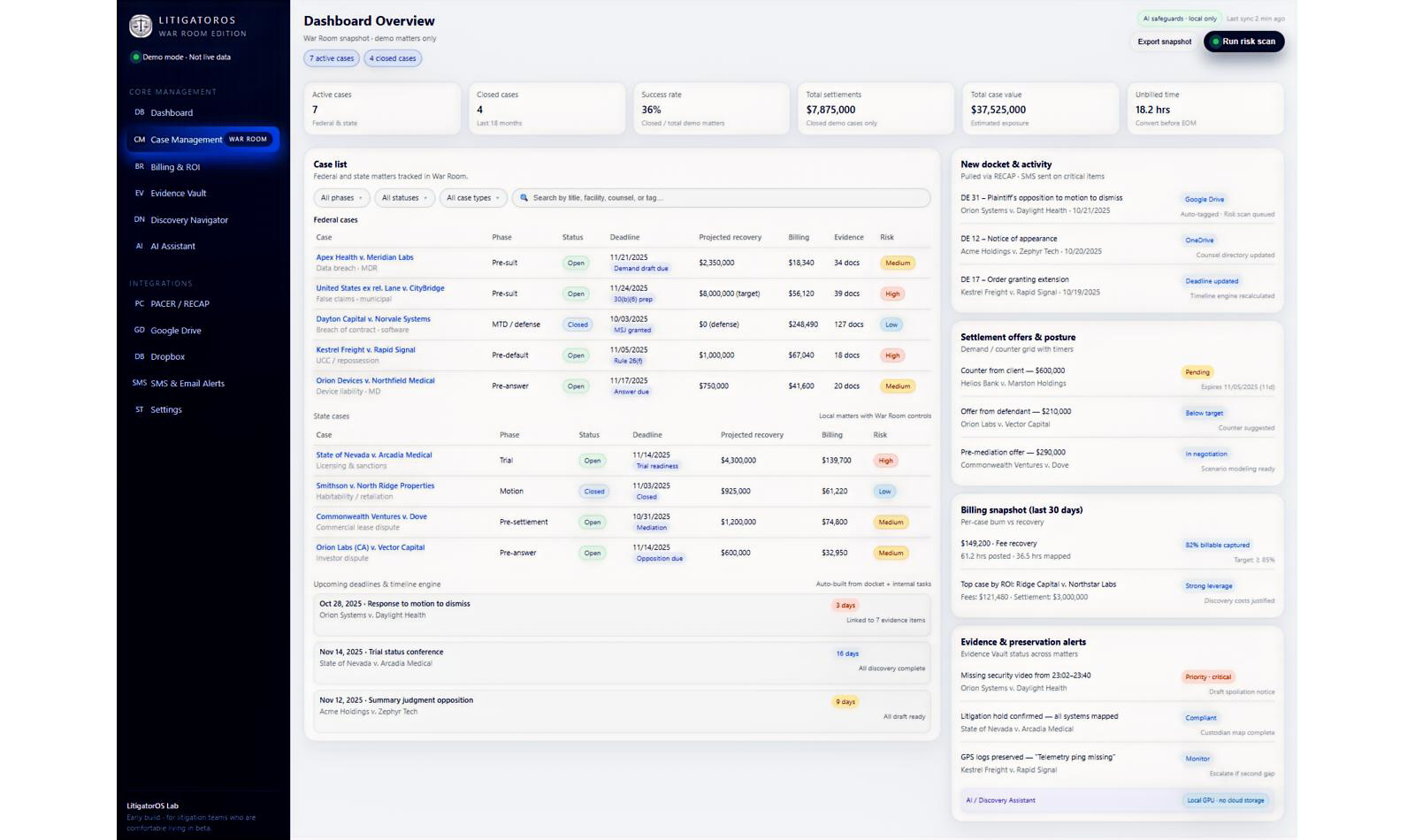Screen dimensions: 1415x840
Task: Open the All phases dropdown
Action: (340, 197)
